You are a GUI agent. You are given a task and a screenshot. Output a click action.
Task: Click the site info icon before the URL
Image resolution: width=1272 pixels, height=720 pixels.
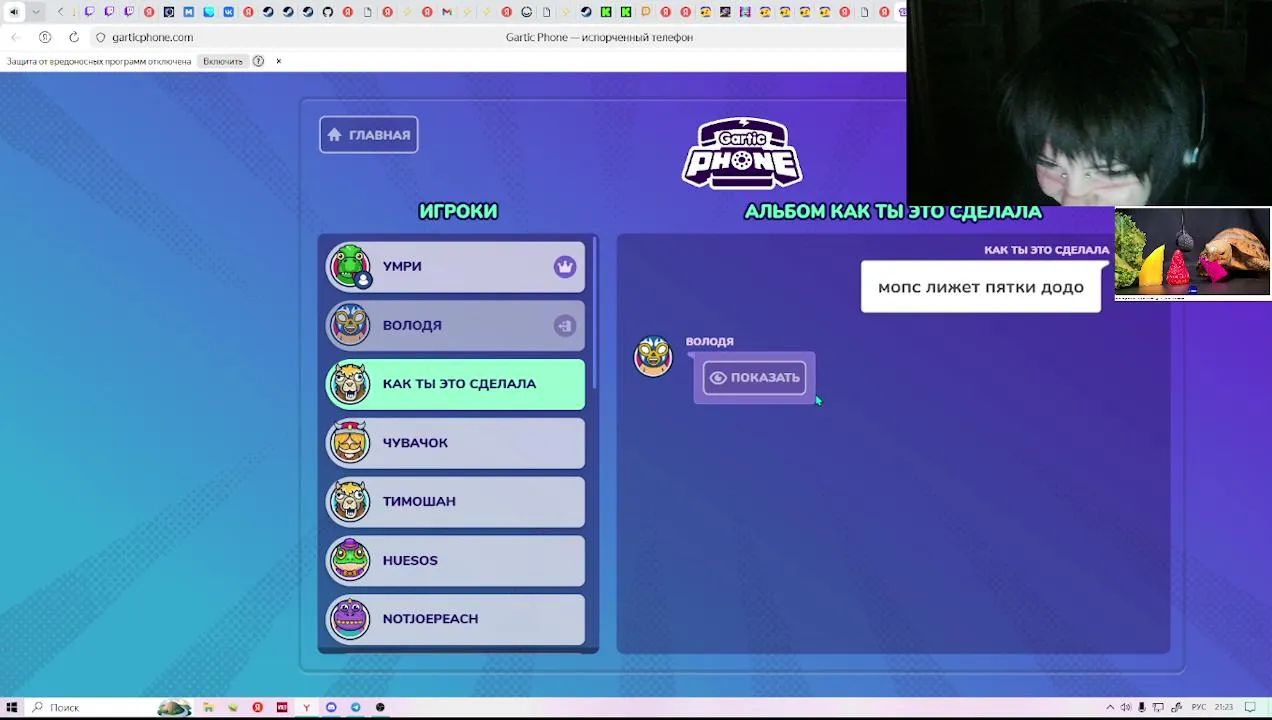pyautogui.click(x=101, y=37)
